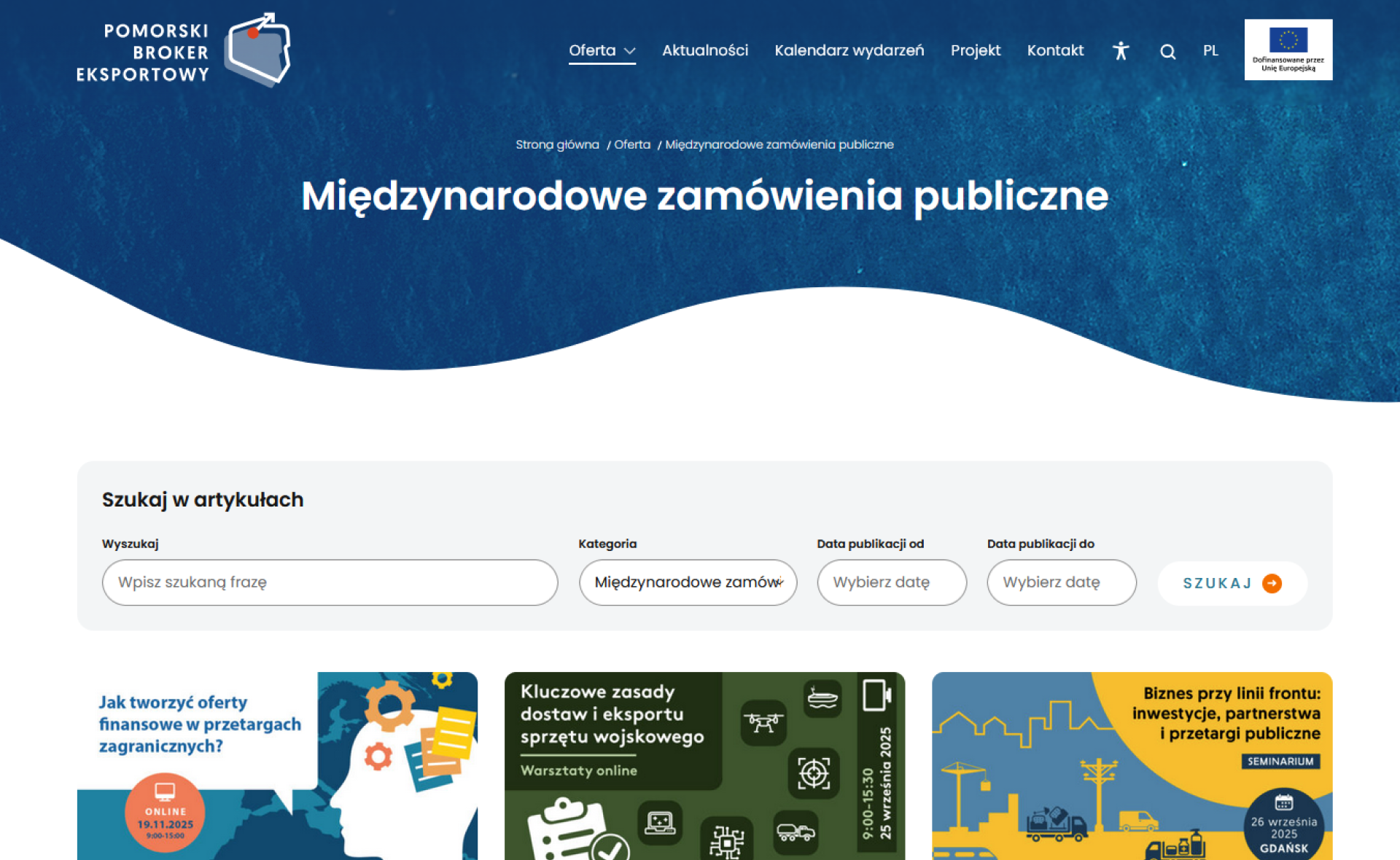The width and height of the screenshot is (1400, 860).
Task: Go to Kalendarz wydarzeń
Action: click(x=849, y=51)
